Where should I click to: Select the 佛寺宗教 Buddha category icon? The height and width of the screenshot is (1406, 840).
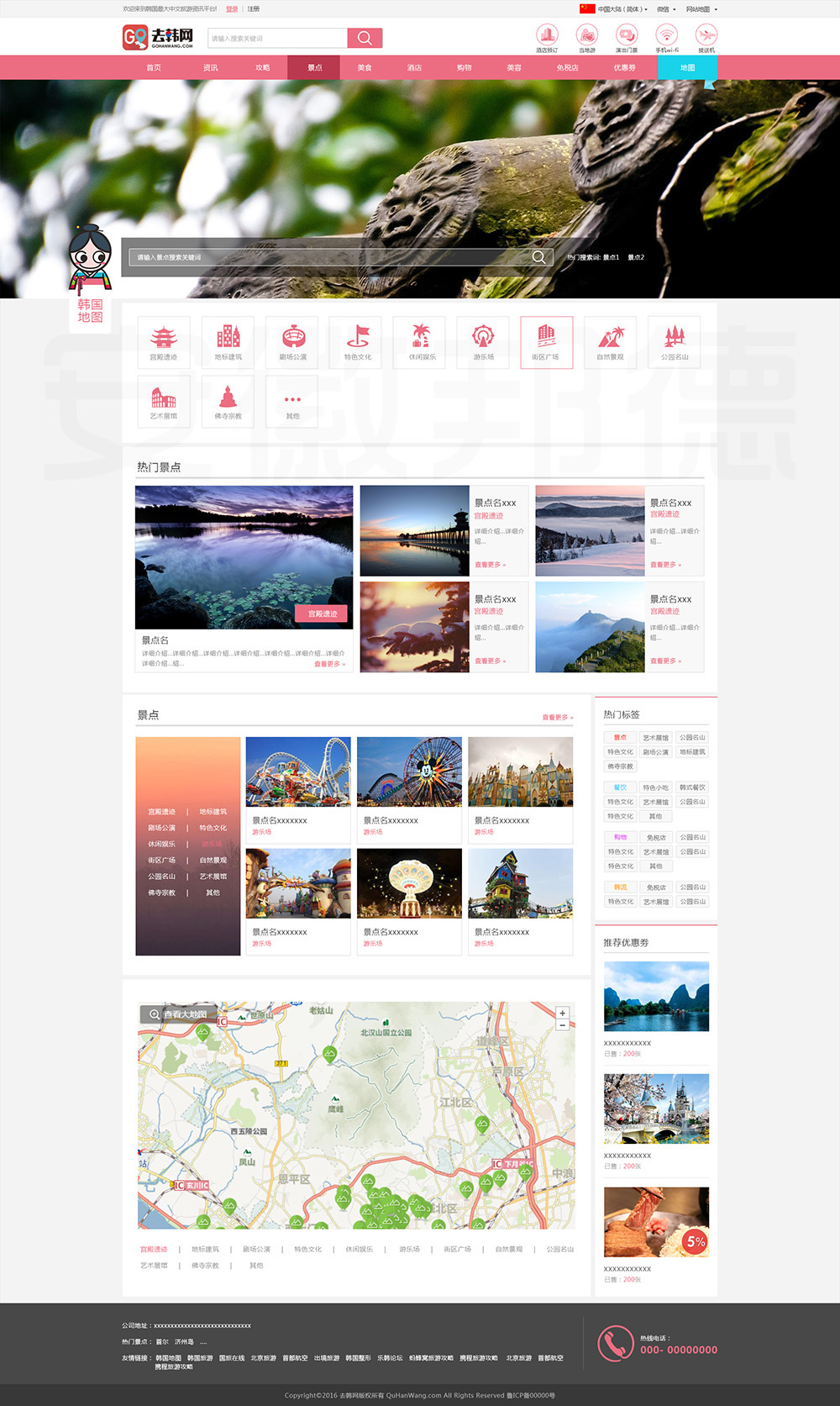(x=228, y=401)
